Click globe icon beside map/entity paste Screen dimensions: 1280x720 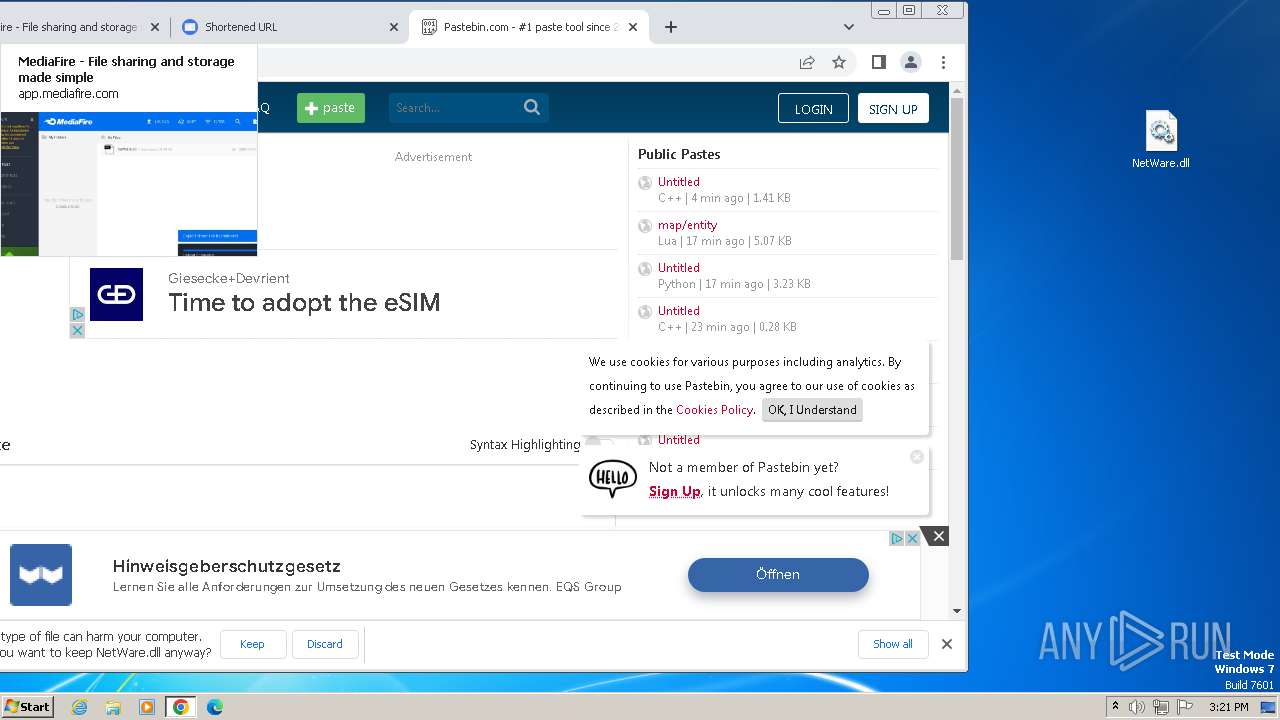[x=645, y=226]
